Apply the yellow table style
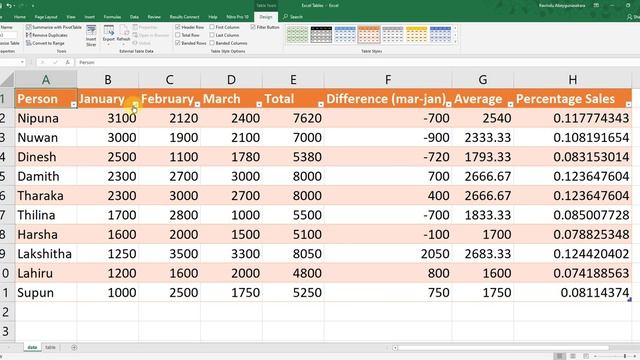The width and height of the screenshot is (640, 360). 417,35
